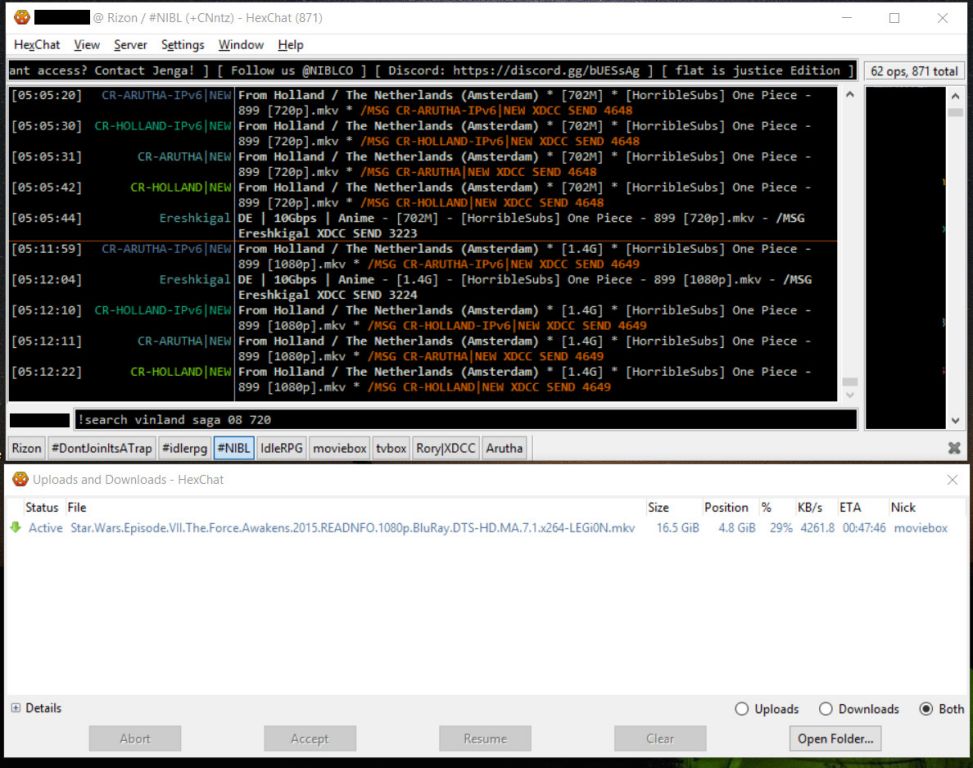Viewport: 973px width, 768px height.
Task: Open the Server menu
Action: 130,45
